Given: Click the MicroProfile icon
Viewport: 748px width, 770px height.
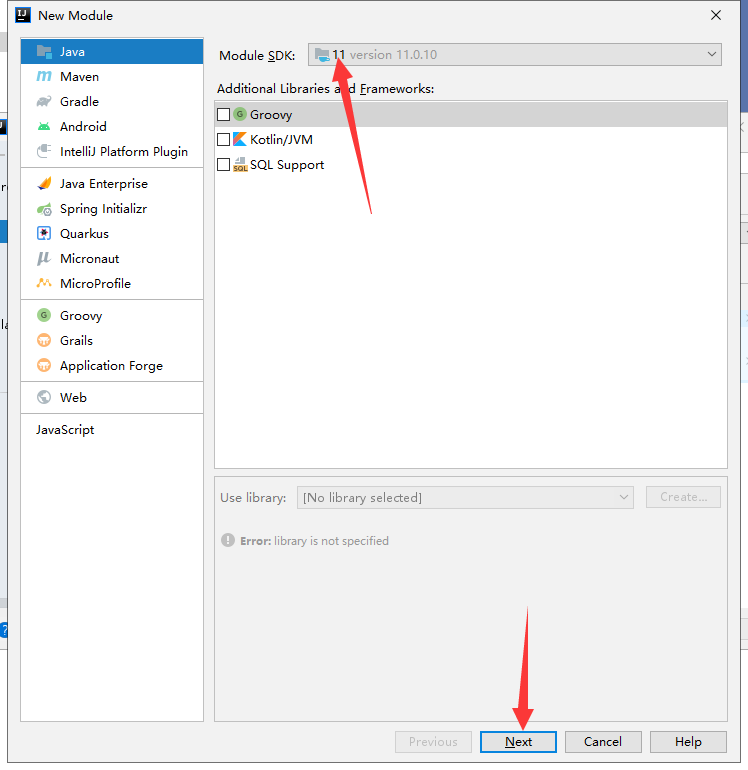Looking at the screenshot, I should pos(44,283).
